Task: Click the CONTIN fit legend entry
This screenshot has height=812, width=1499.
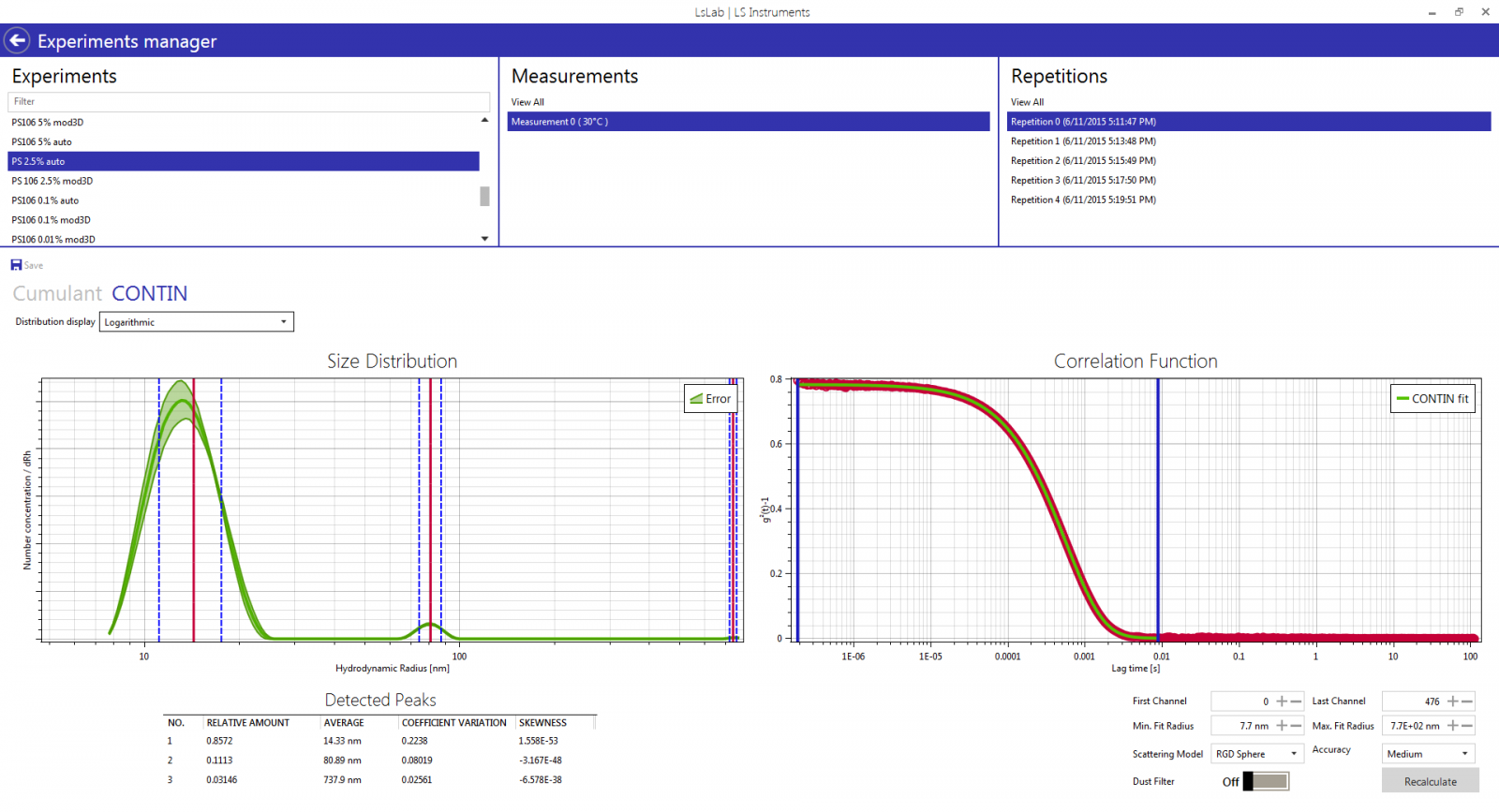Action: [x=1432, y=399]
